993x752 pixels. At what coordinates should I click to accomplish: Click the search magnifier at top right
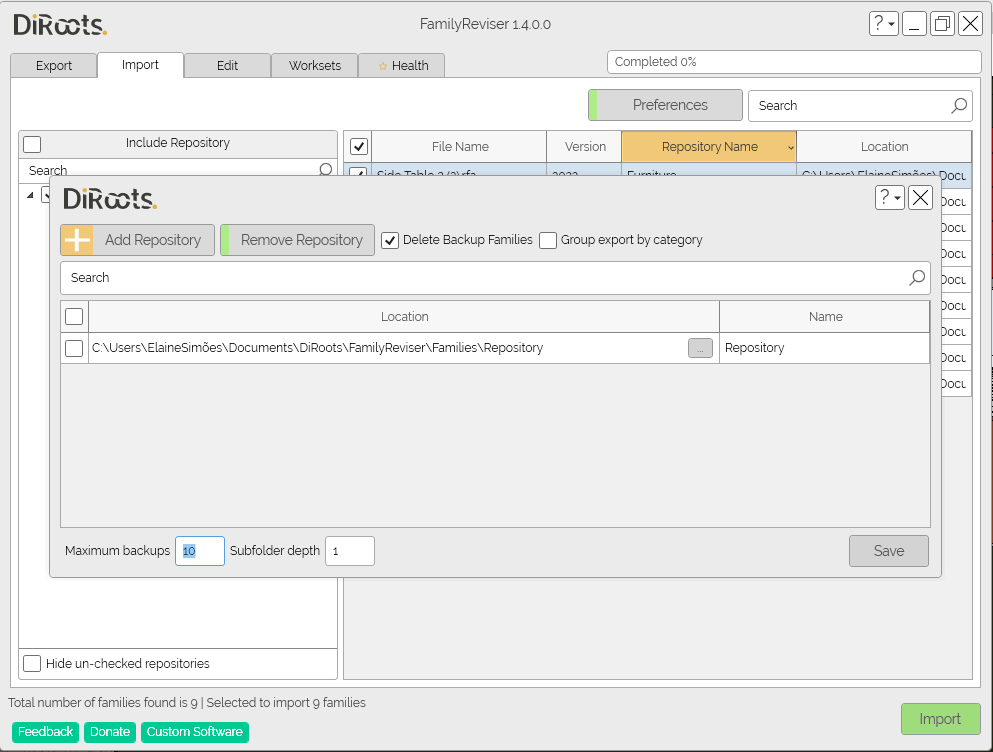[958, 105]
